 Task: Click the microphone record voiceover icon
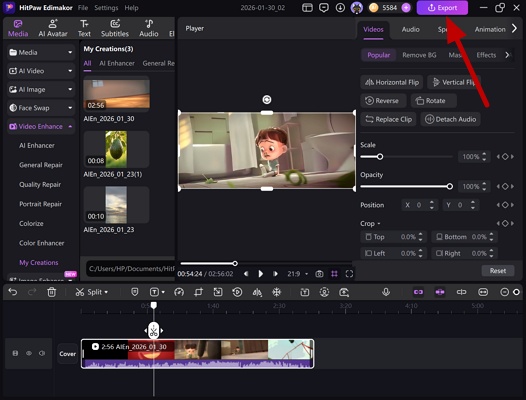386,292
